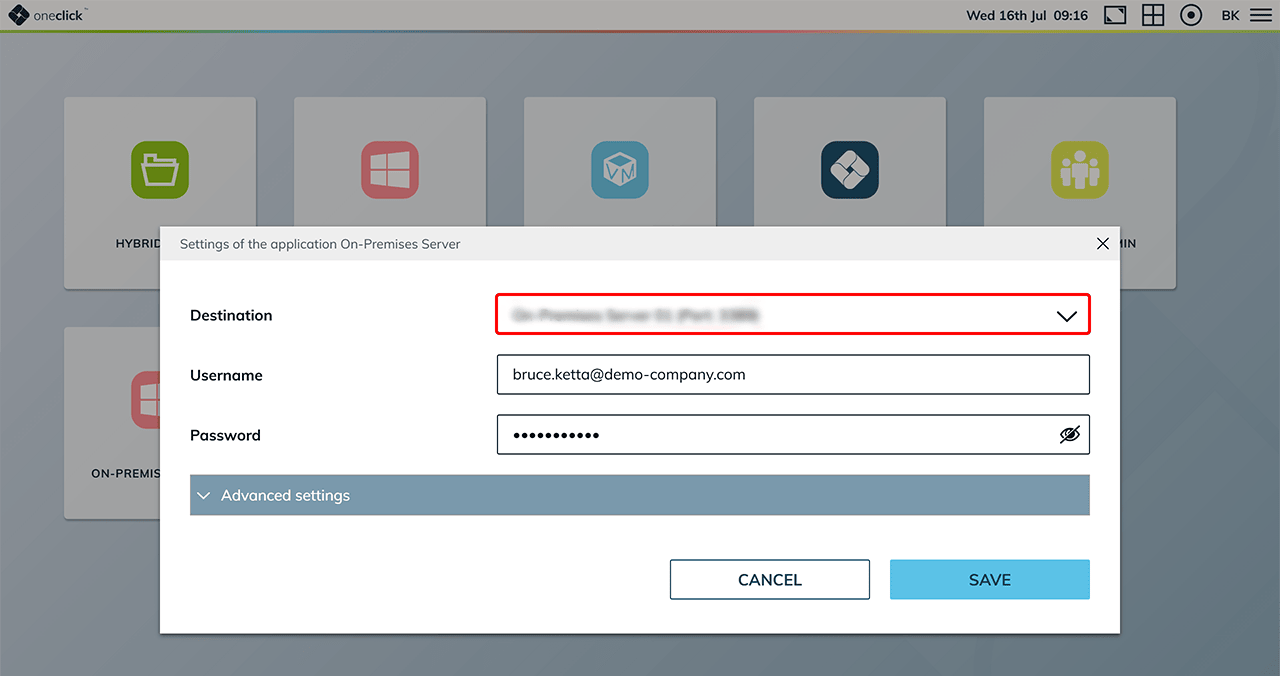Open the BK user profile menu

(x=1230, y=15)
